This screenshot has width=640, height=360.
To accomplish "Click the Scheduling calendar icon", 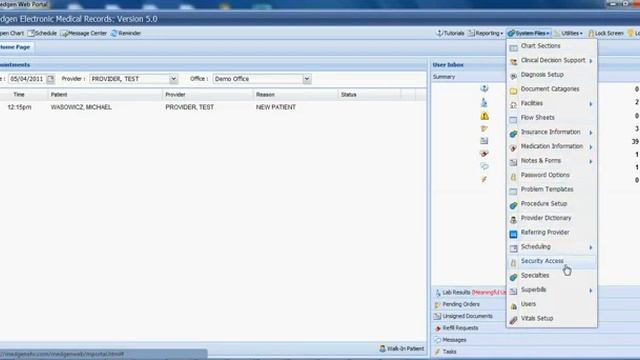I will tap(513, 248).
